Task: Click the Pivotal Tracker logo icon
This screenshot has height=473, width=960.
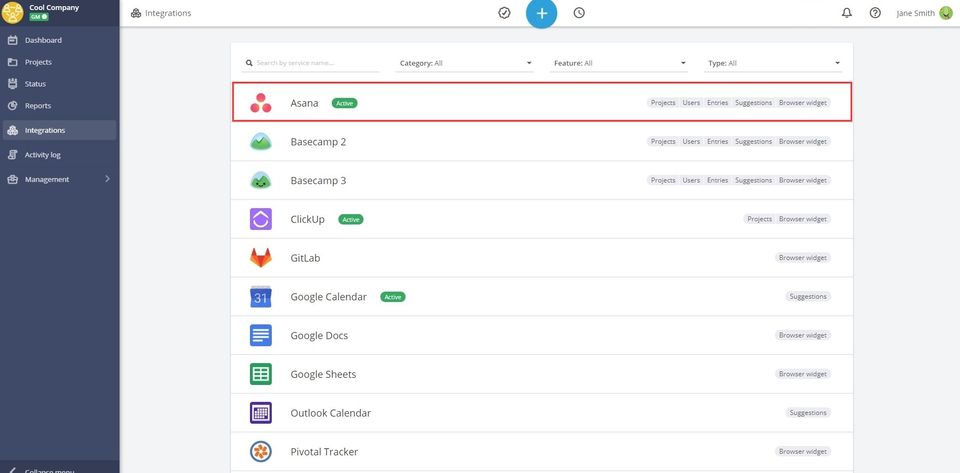Action: 261,452
